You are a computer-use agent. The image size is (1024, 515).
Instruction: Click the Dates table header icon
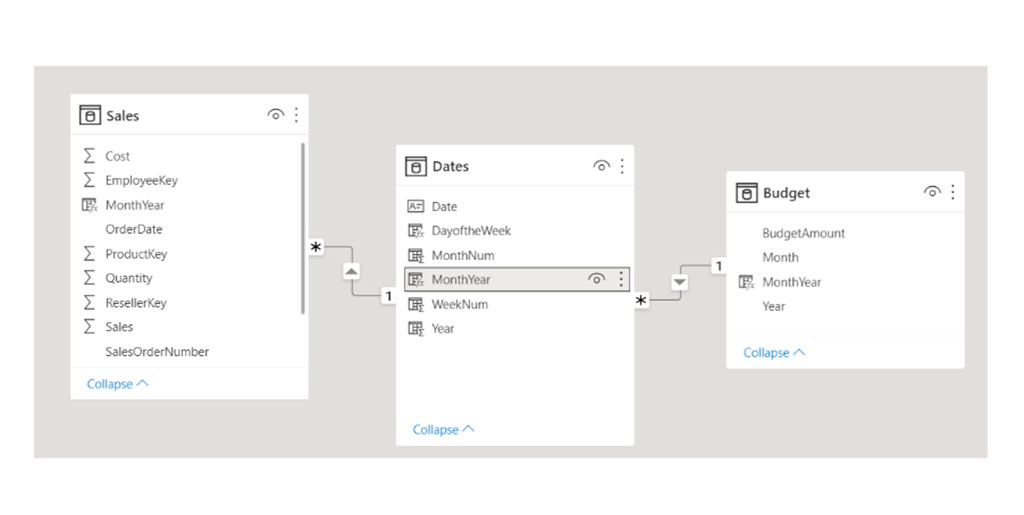coord(416,167)
